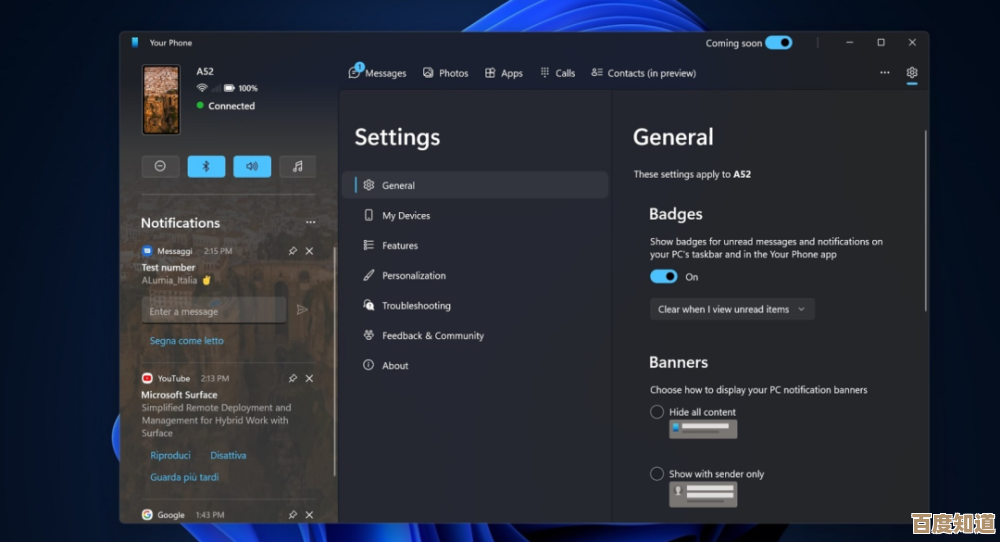1000x542 pixels.
Task: Dismiss the YouTube notification
Action: pyautogui.click(x=309, y=379)
